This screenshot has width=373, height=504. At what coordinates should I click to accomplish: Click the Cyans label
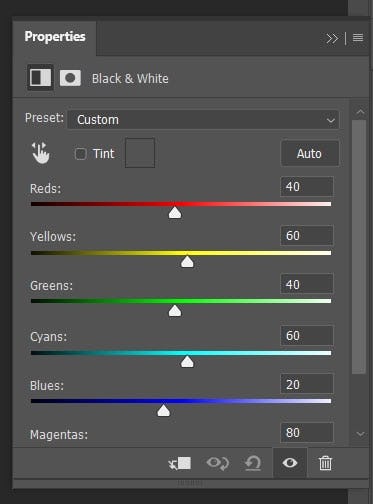coord(48,337)
